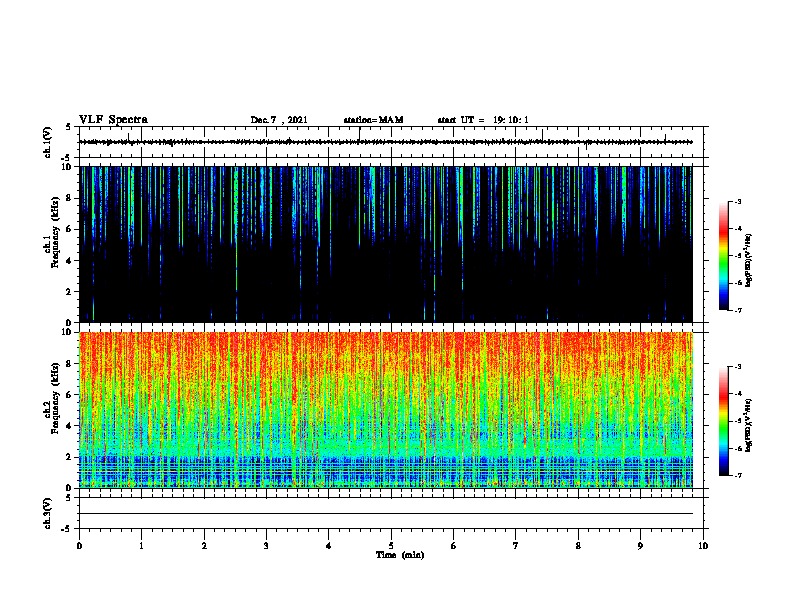Select the date text "Dec. 7, 2021"
The image size is (792, 612).
point(279,120)
